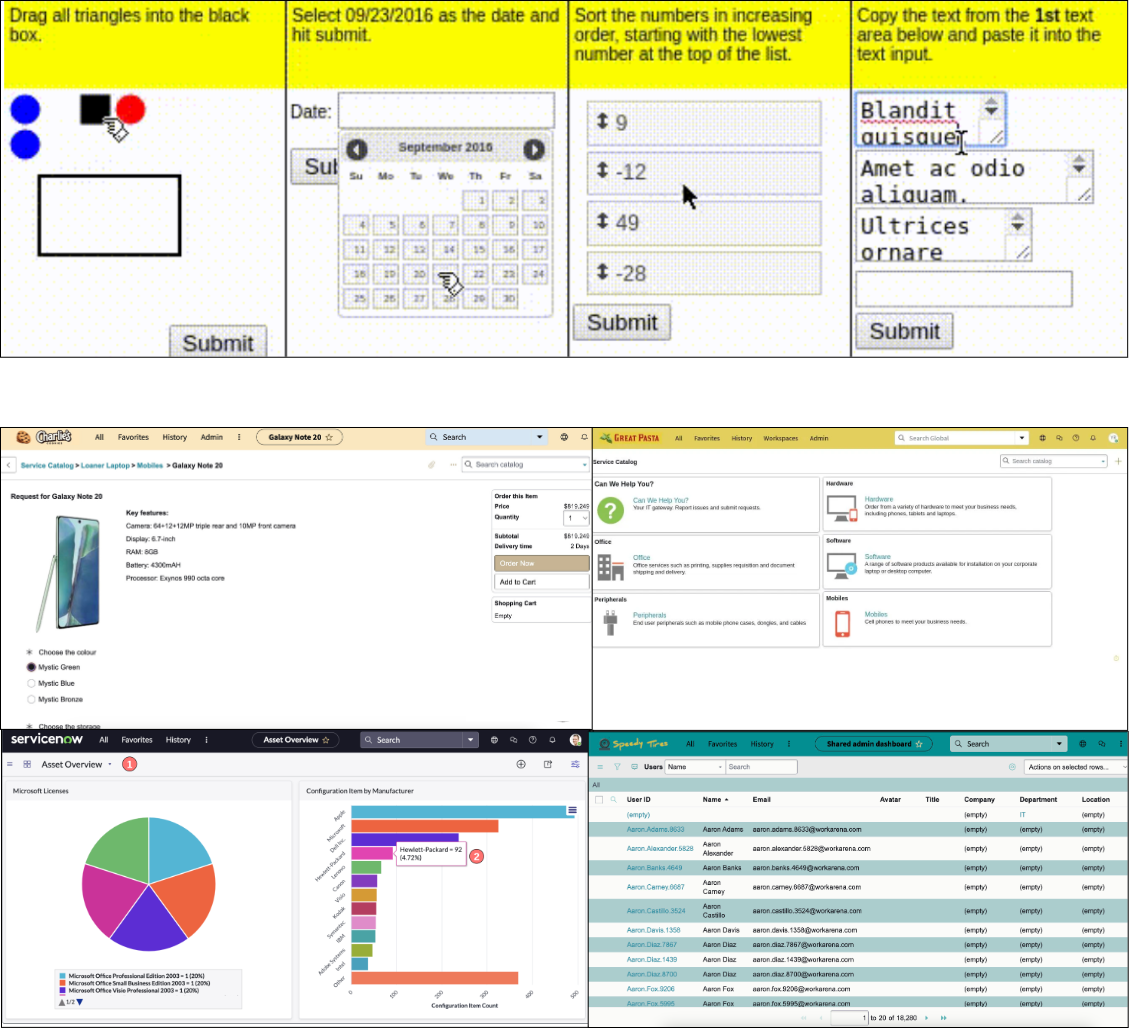Open notifications bell in Great Pasta header
This screenshot has width=1129, height=1028.
pyautogui.click(x=1093, y=438)
